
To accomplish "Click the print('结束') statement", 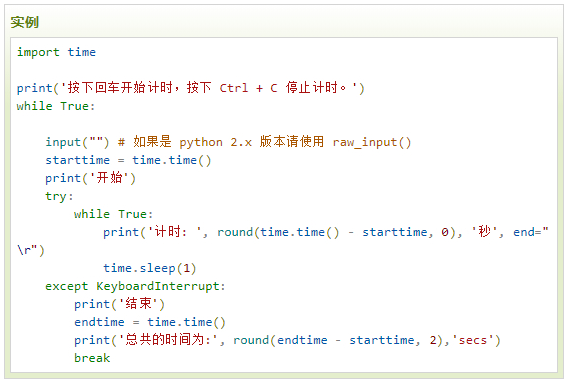I will pyautogui.click(x=119, y=304).
